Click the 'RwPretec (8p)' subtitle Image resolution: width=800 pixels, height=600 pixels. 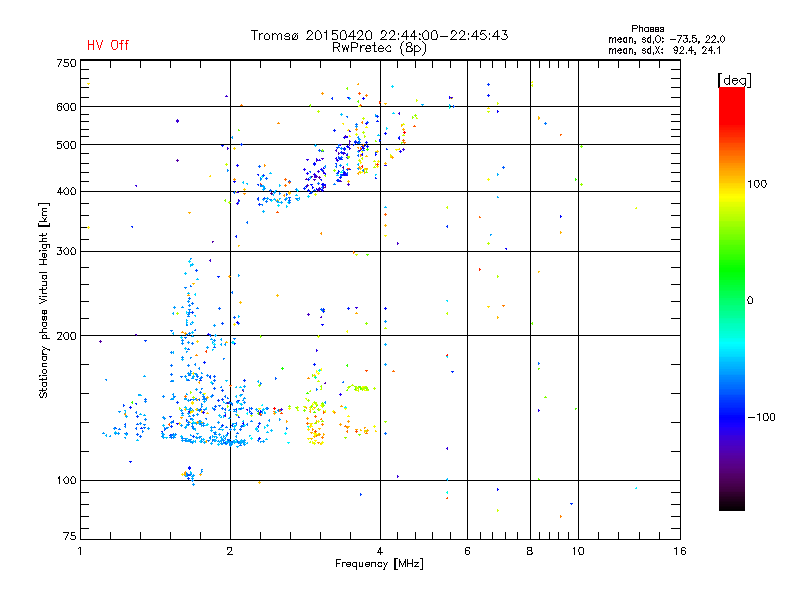379,48
